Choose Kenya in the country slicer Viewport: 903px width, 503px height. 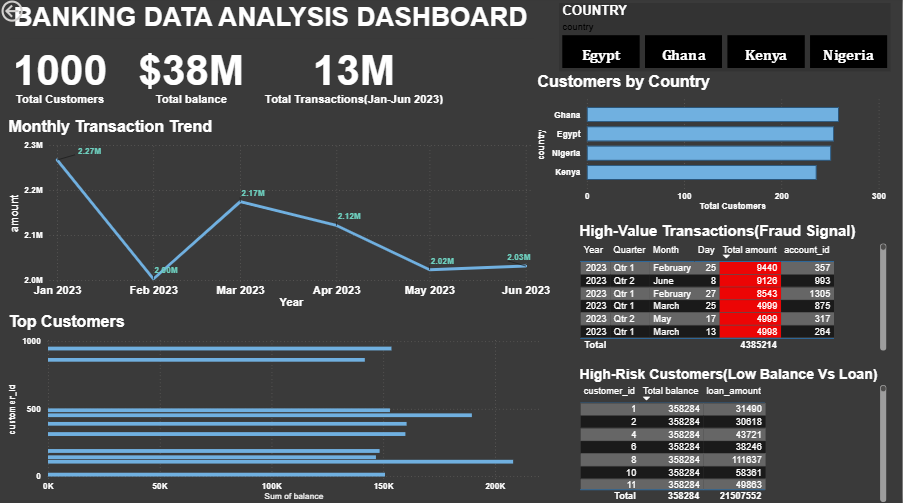pos(765,52)
